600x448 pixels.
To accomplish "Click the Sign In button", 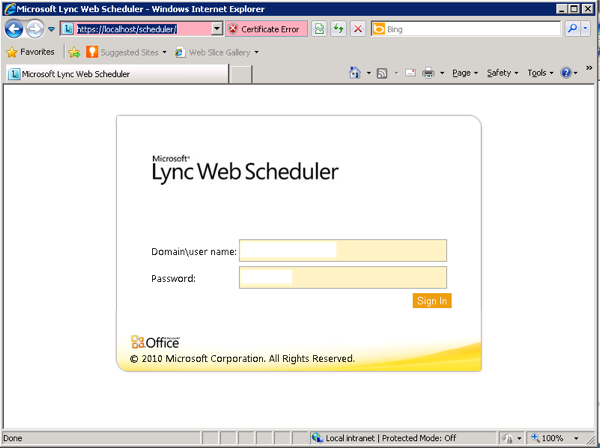I will pos(432,301).
